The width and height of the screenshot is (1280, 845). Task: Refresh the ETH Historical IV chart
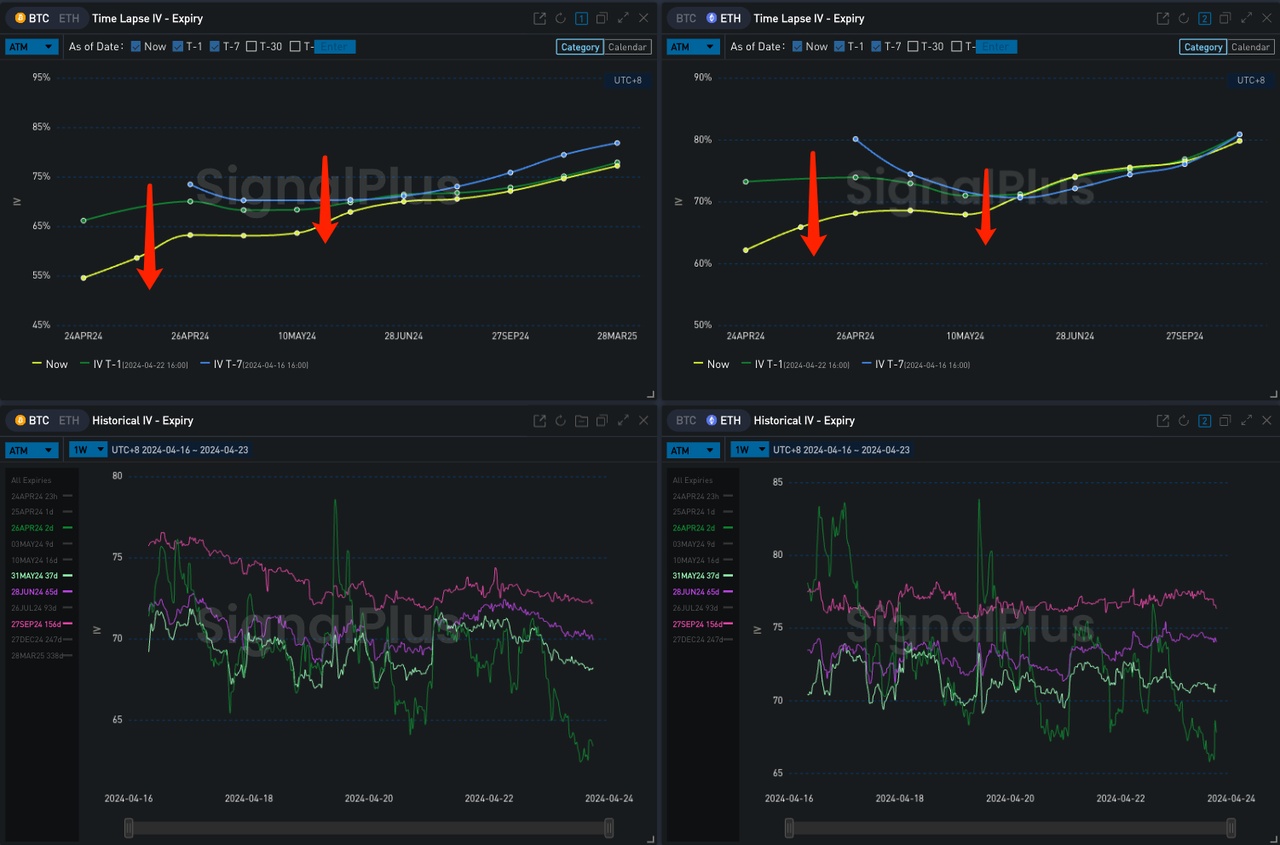point(1183,421)
